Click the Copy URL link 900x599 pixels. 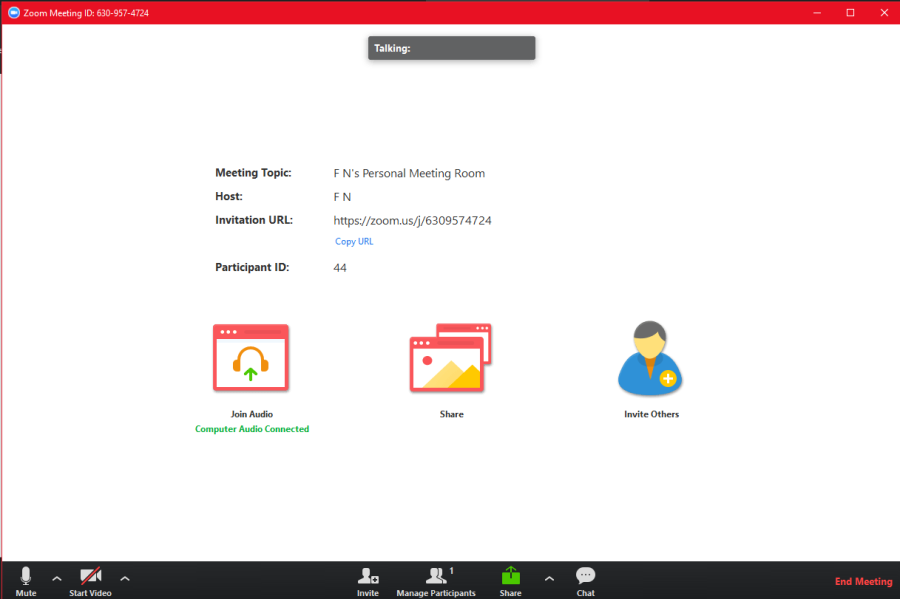[354, 242]
